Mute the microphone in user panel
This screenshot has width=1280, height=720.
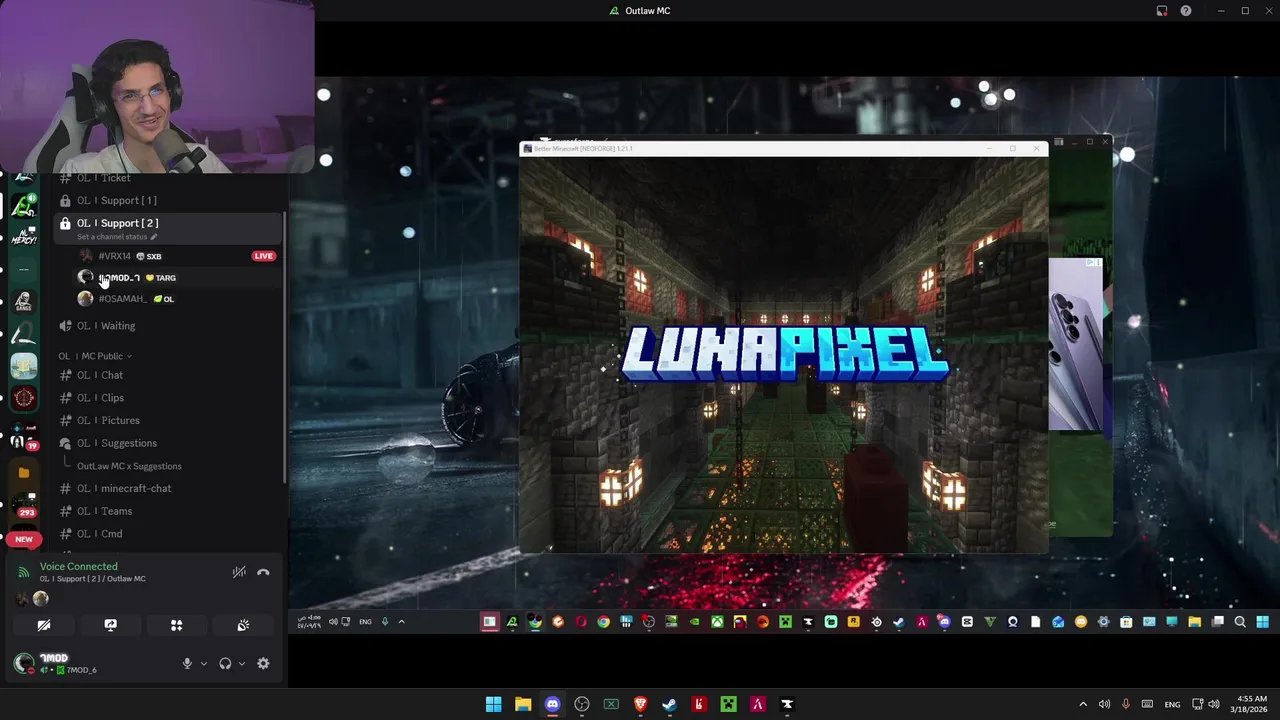(x=187, y=664)
